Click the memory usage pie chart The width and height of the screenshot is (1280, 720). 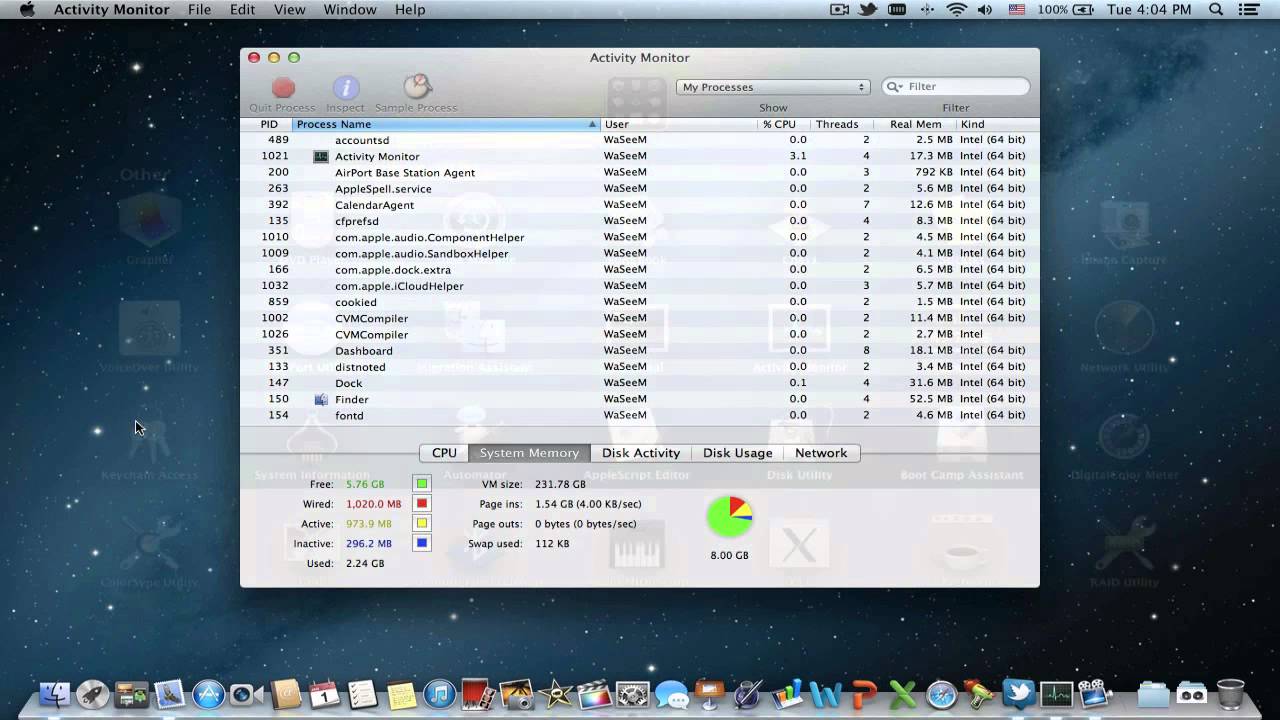click(x=730, y=516)
